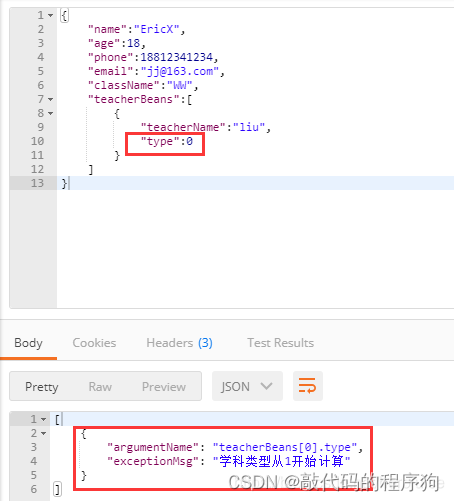Click the "exceptionMsg" key in response
This screenshot has width=454, height=501.
click(x=153, y=461)
